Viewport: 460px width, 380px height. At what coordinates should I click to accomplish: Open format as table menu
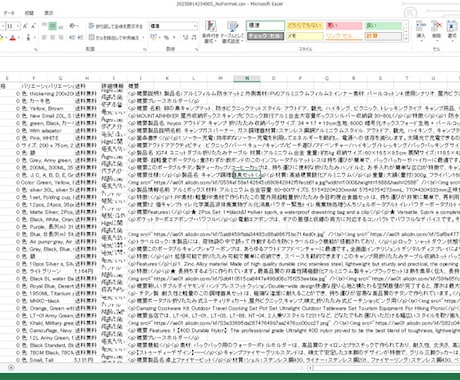pos(232,32)
